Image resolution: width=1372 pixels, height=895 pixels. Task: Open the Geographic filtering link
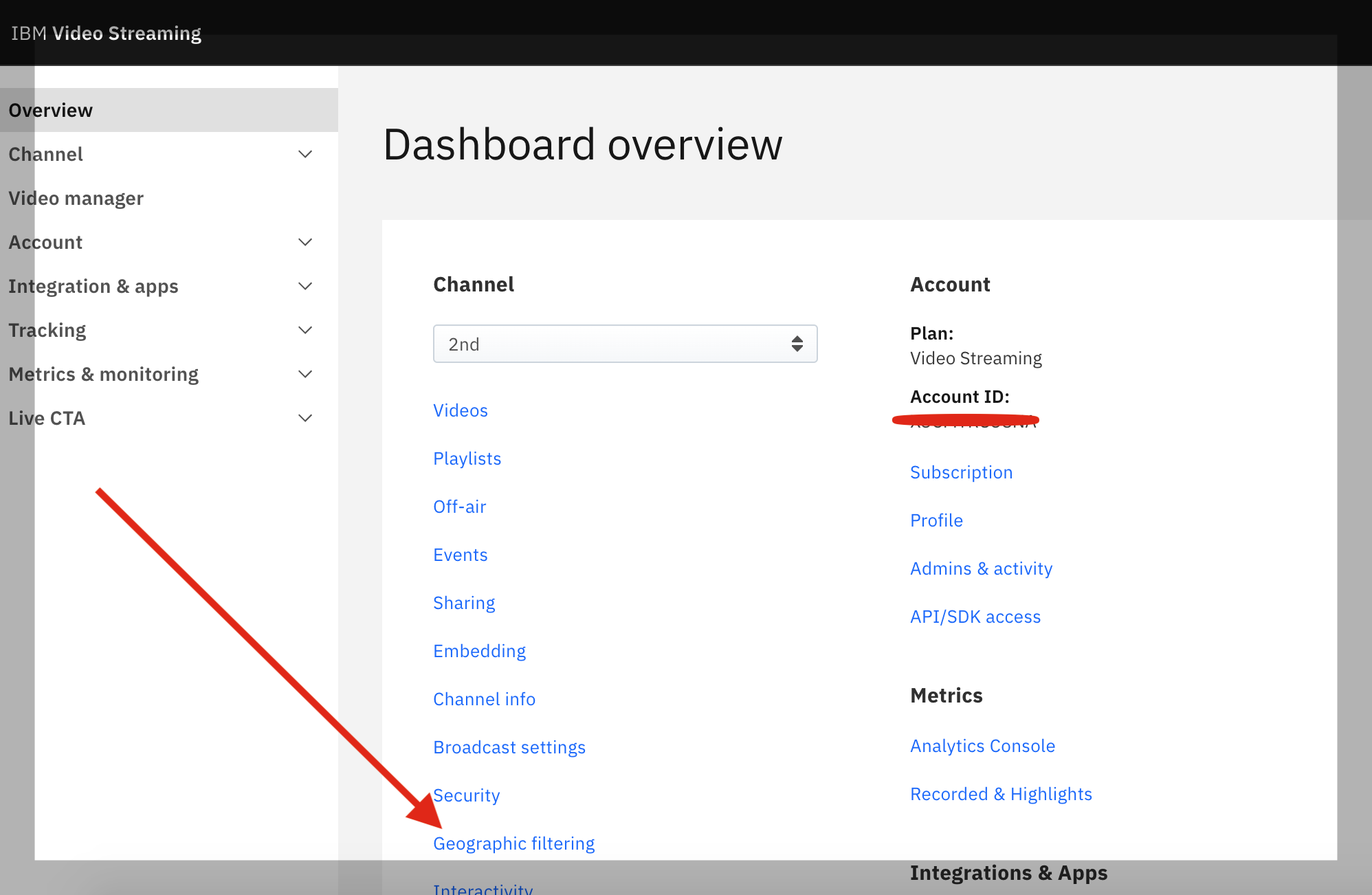click(514, 843)
